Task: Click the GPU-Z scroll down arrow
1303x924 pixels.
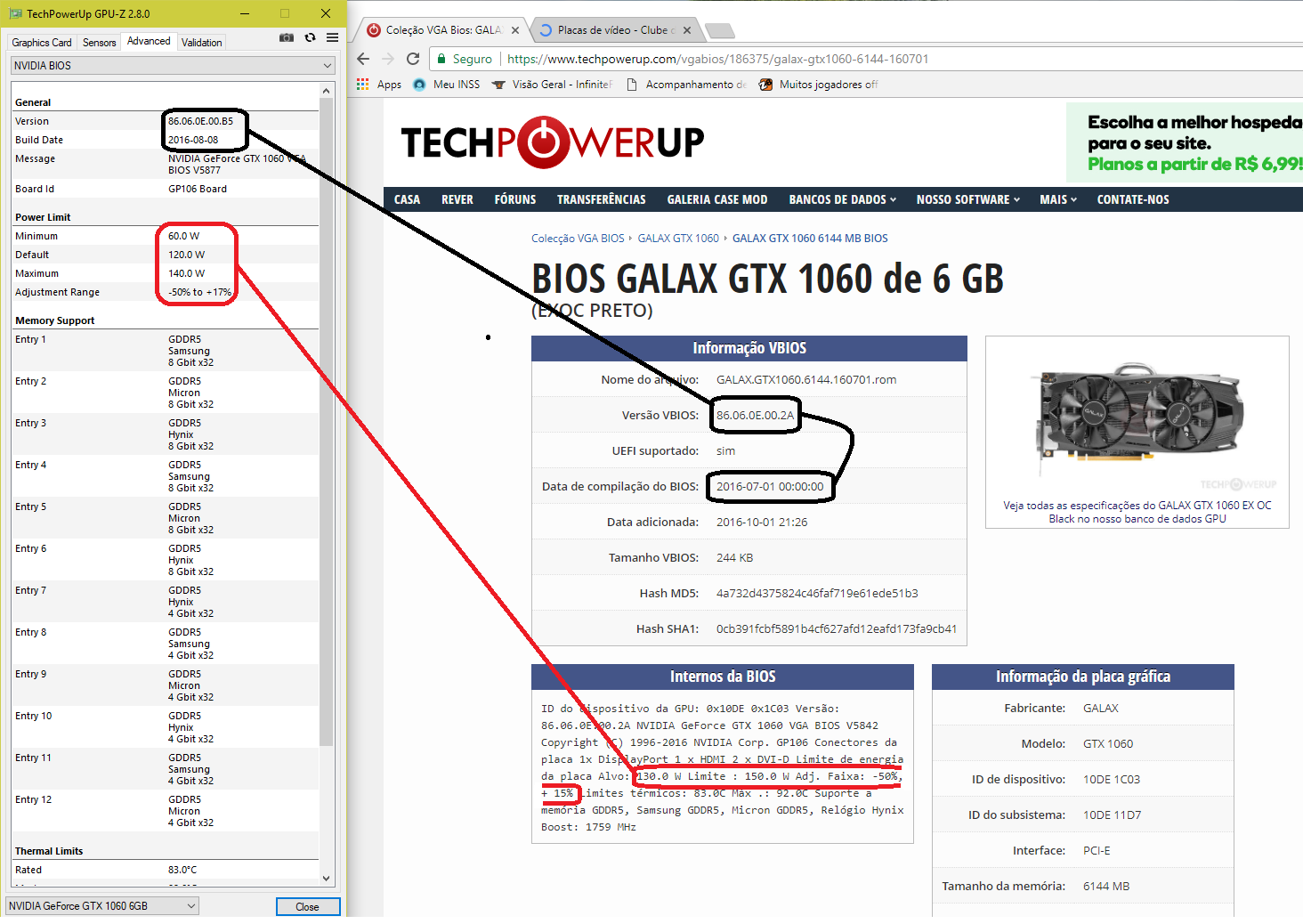Action: click(x=326, y=878)
